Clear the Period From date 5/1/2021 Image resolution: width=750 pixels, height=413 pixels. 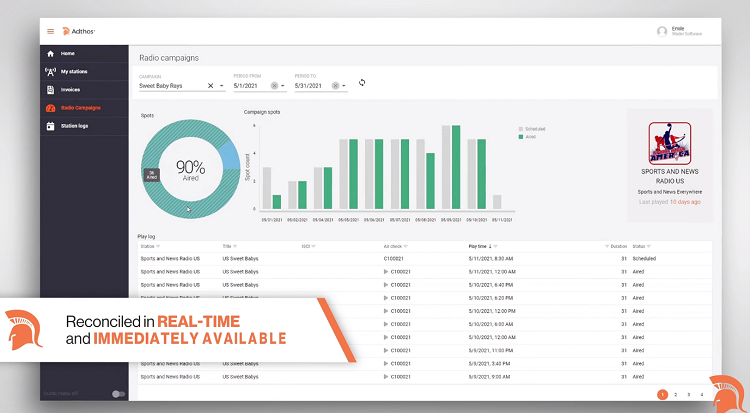[x=274, y=86]
